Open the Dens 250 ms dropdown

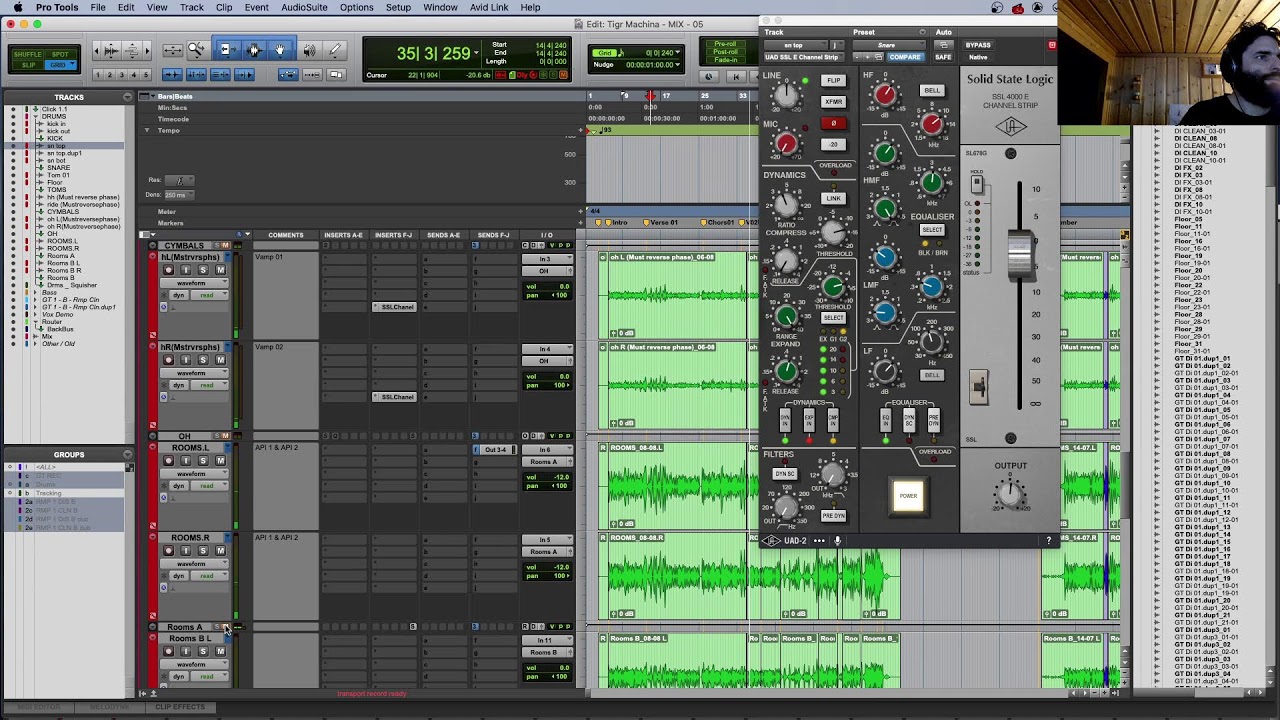pyautogui.click(x=180, y=195)
